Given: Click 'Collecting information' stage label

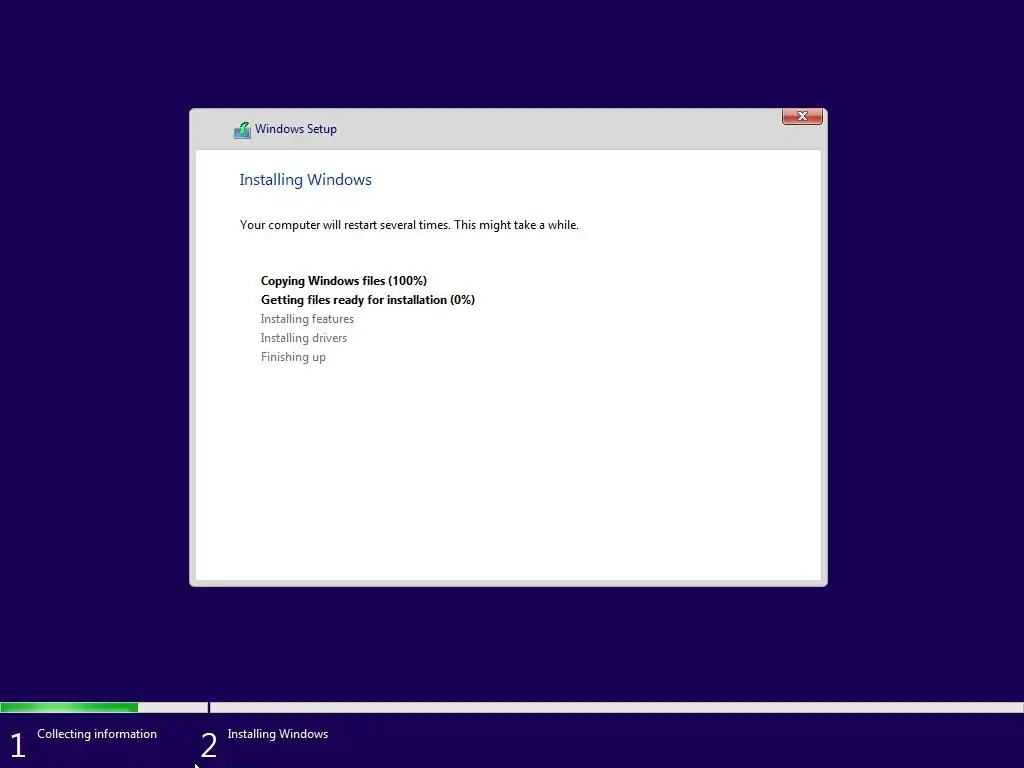Looking at the screenshot, I should click(97, 734).
